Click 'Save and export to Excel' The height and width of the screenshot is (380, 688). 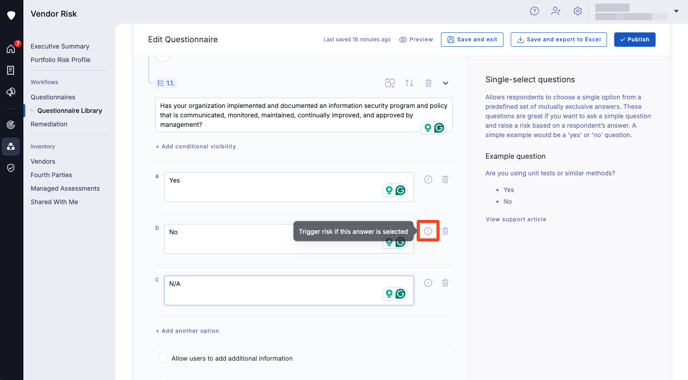point(558,39)
